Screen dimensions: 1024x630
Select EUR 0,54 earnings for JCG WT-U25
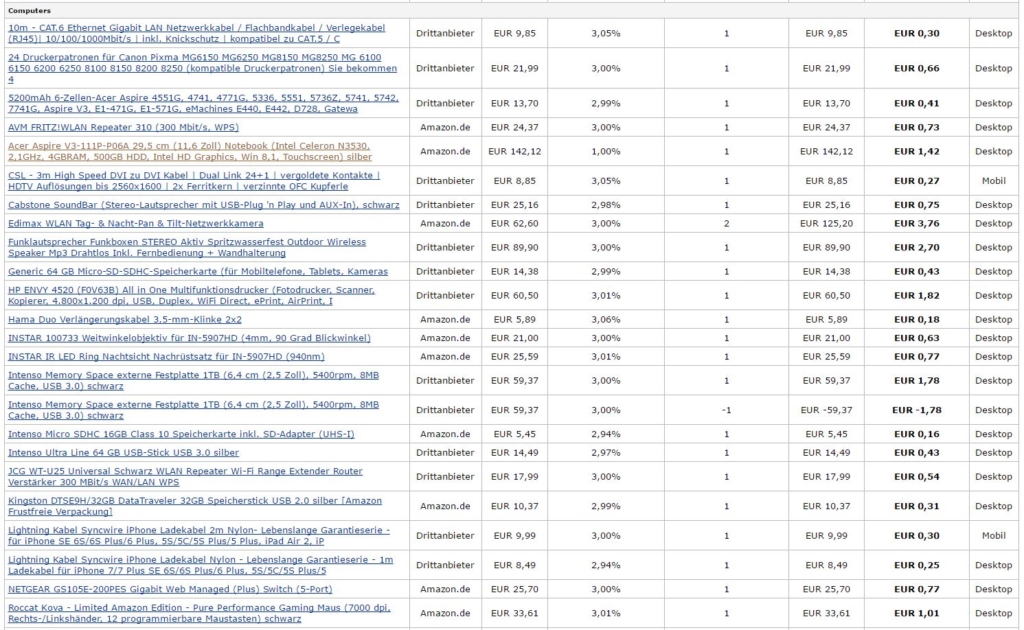916,477
